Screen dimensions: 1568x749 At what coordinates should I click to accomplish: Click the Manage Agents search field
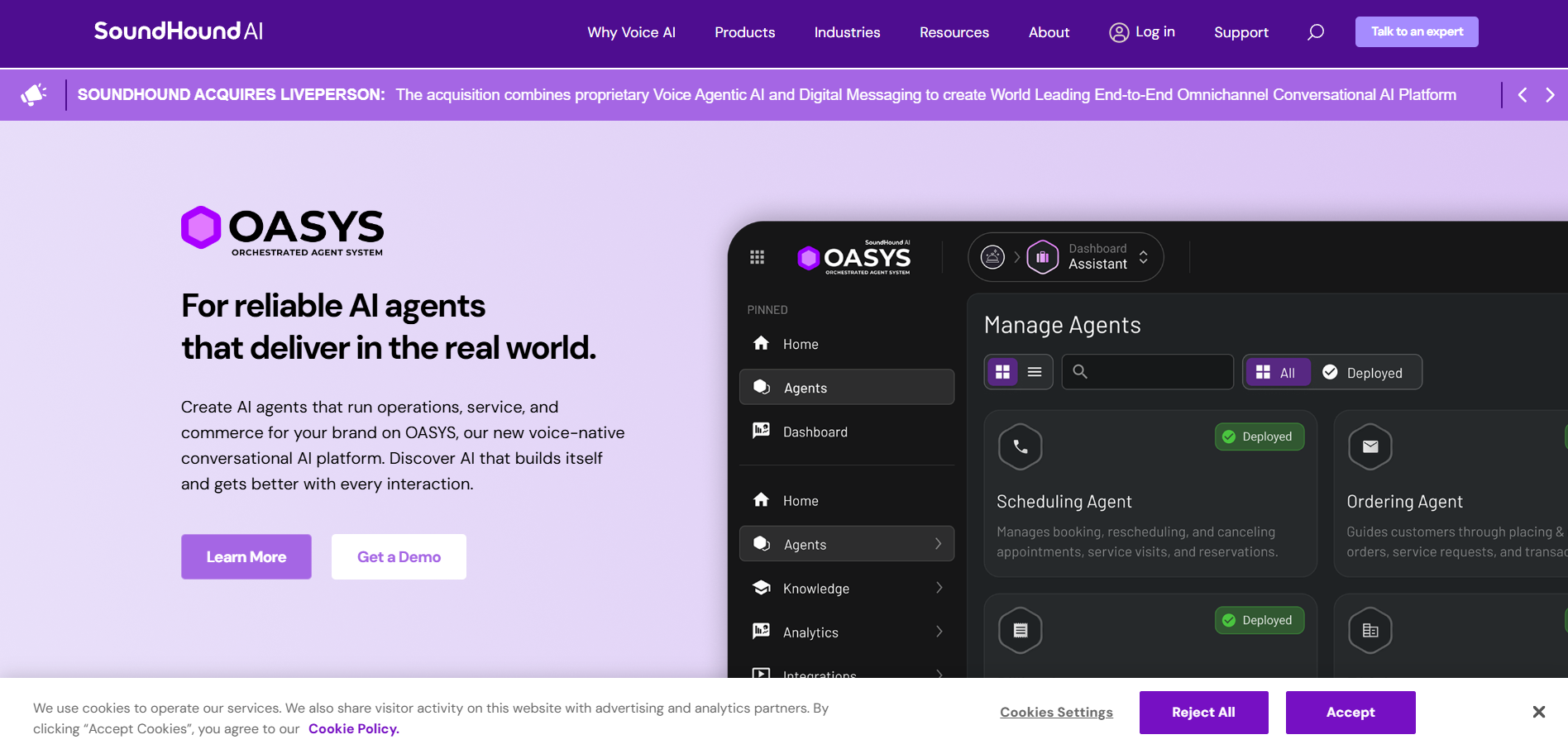pos(1148,372)
